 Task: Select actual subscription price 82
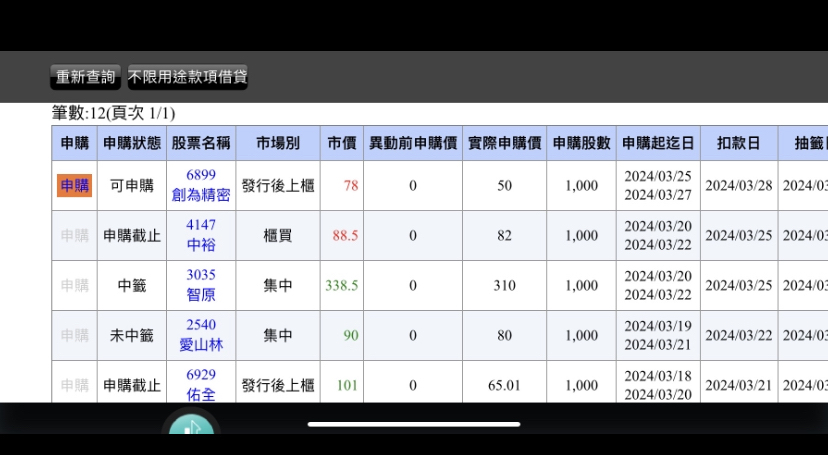tap(504, 235)
